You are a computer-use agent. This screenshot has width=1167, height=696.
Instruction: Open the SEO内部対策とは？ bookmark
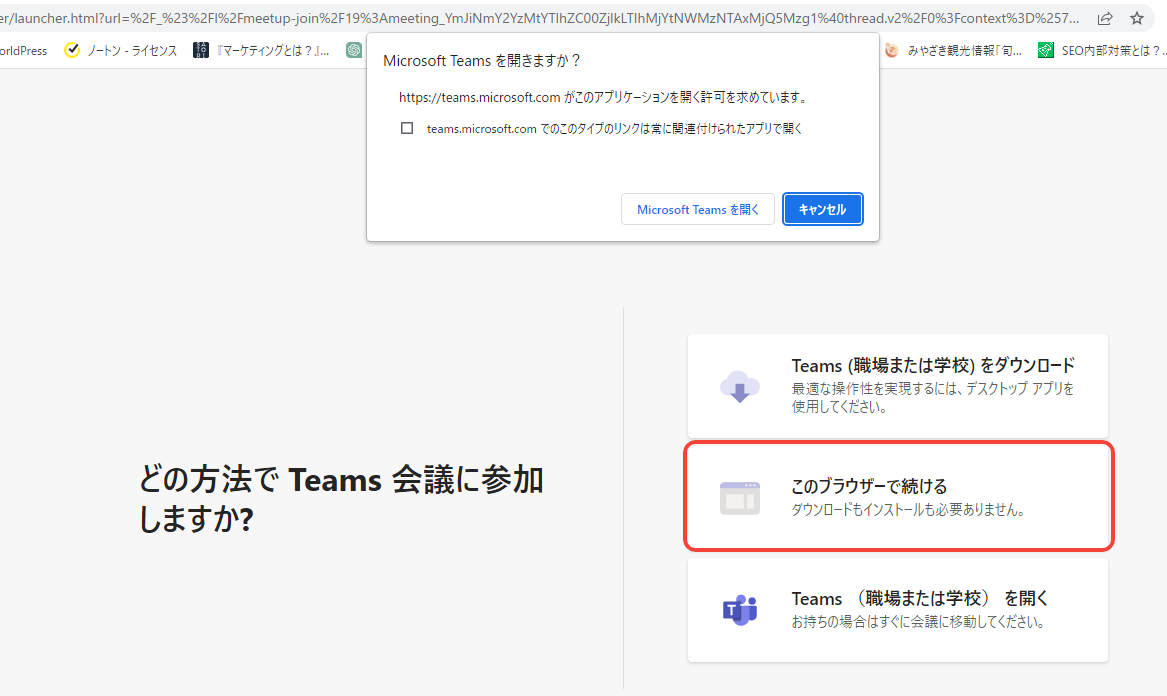pos(1102,51)
